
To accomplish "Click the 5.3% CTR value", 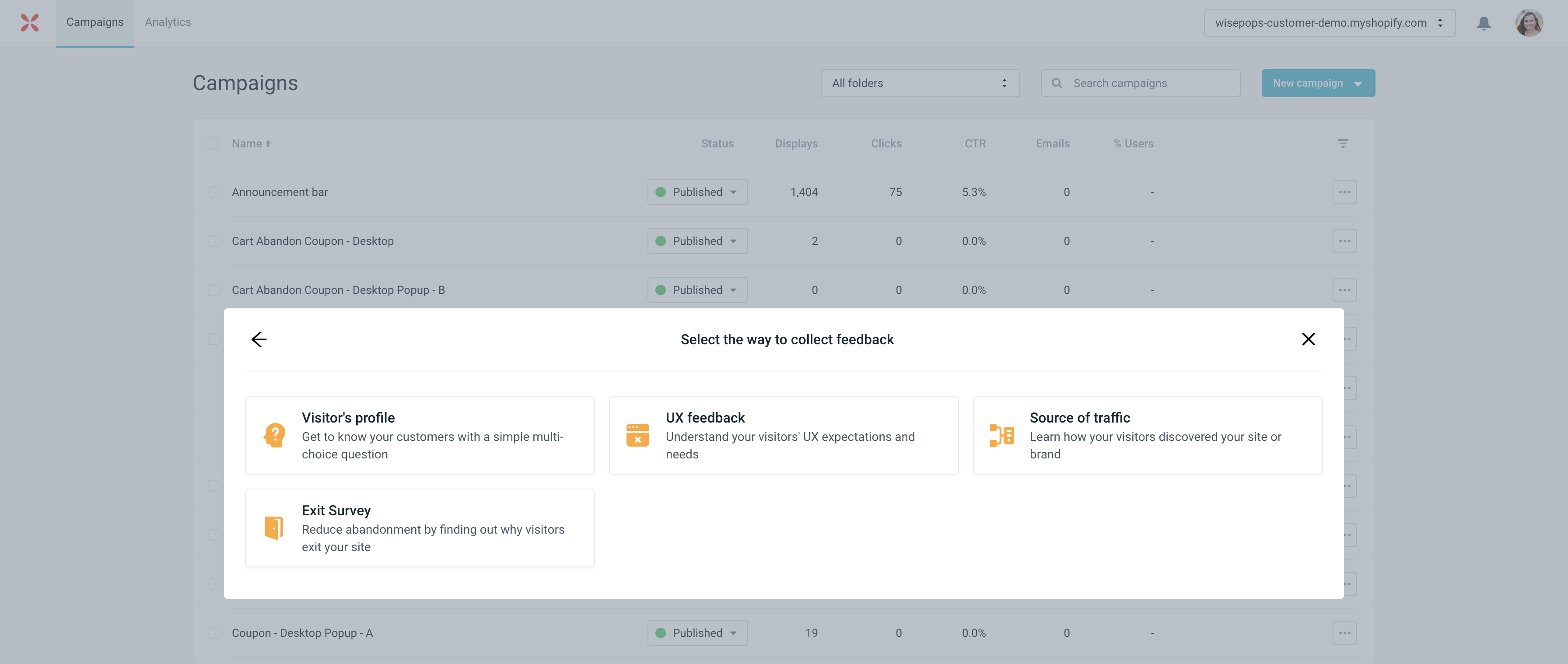I will [974, 192].
